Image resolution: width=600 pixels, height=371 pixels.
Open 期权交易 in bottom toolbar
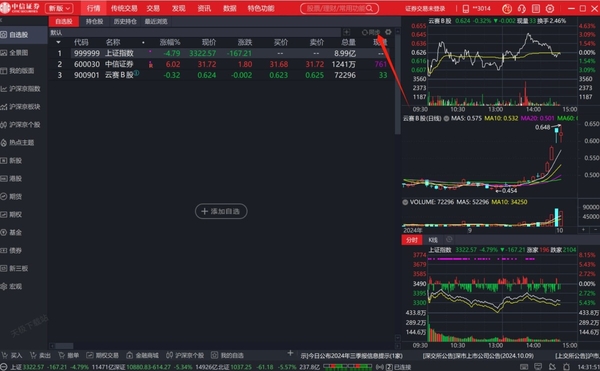(103, 355)
